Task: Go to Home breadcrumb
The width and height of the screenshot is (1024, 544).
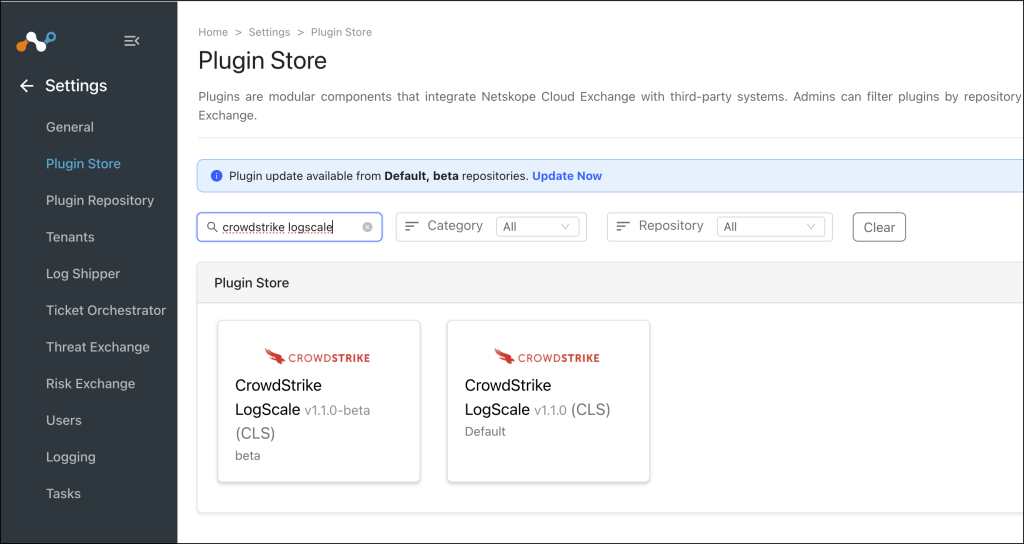Action: click(x=213, y=32)
